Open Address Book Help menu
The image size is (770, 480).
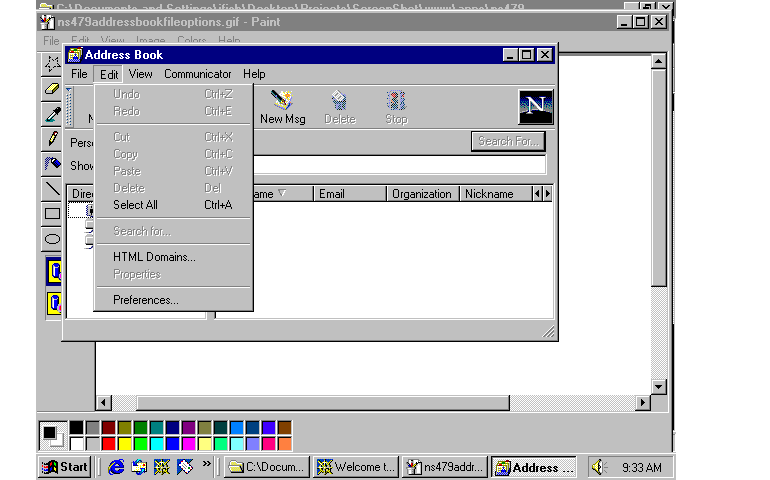click(254, 74)
